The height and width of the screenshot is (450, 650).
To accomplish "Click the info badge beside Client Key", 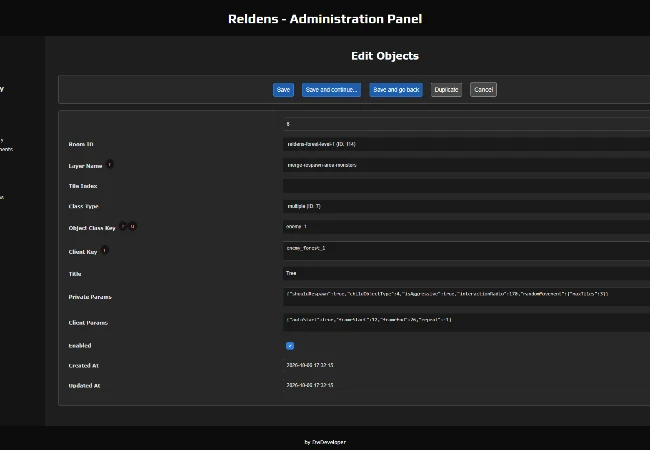I will [104, 250].
